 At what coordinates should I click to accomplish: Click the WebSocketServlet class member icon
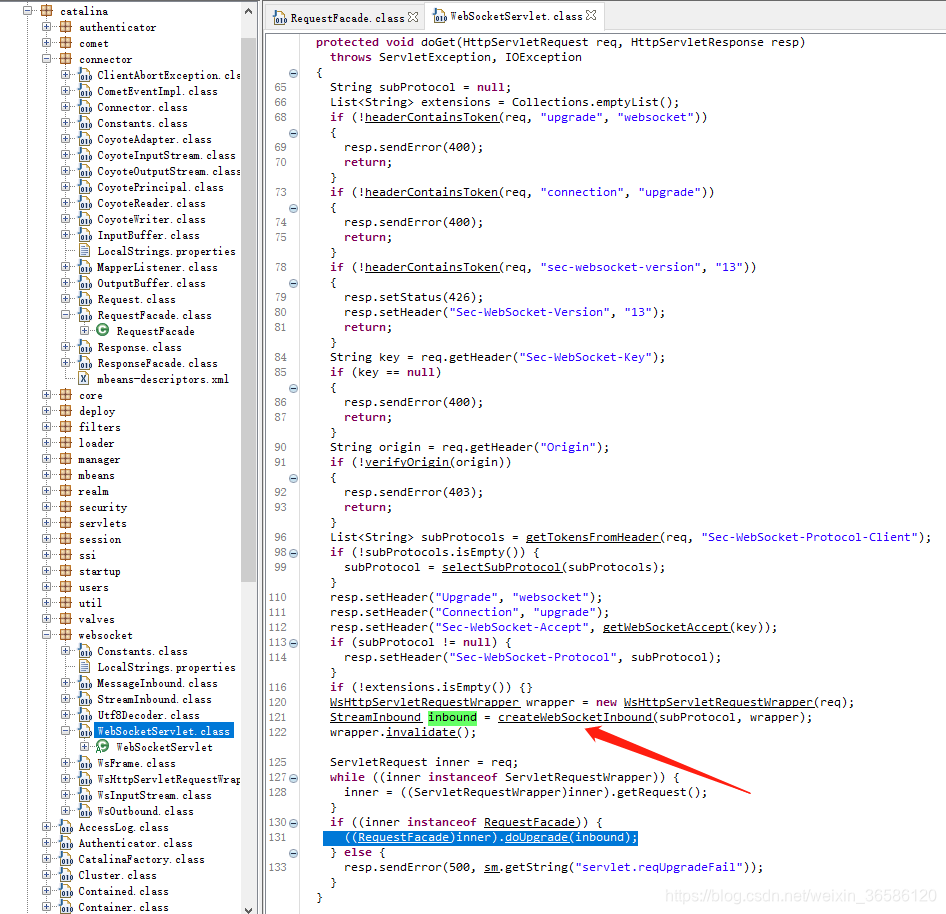(x=103, y=746)
